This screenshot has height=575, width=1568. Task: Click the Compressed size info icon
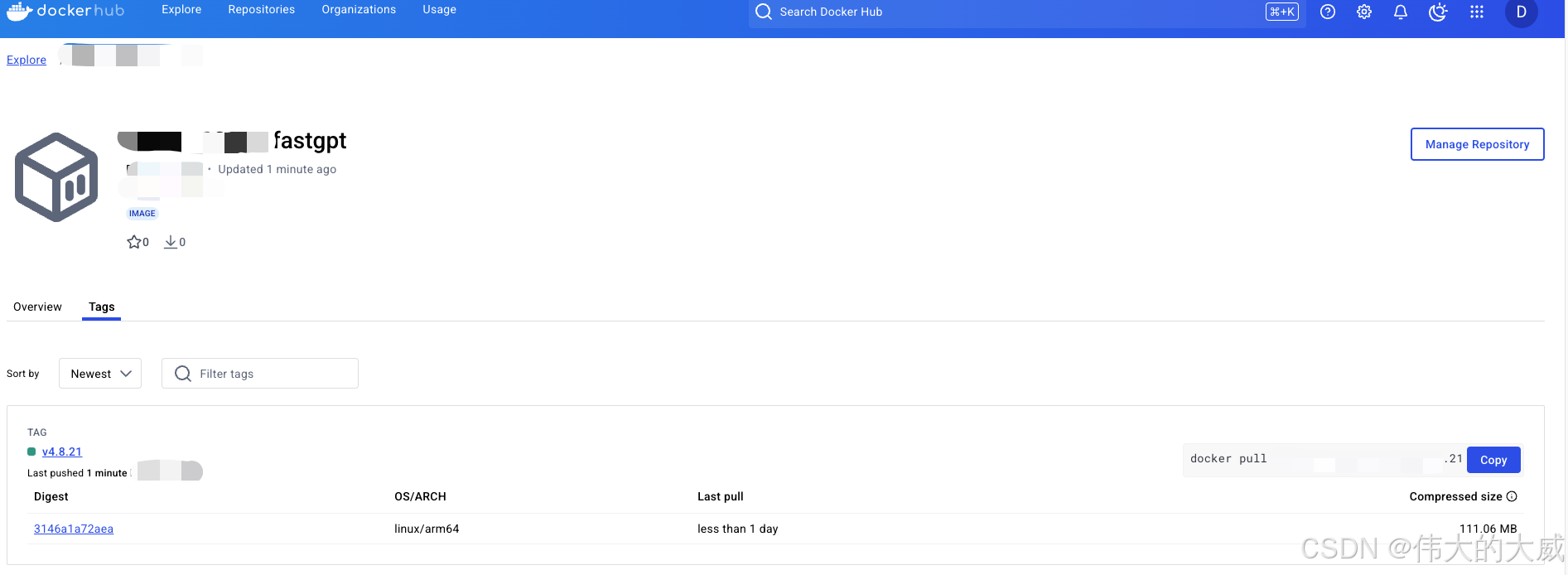pyautogui.click(x=1512, y=496)
